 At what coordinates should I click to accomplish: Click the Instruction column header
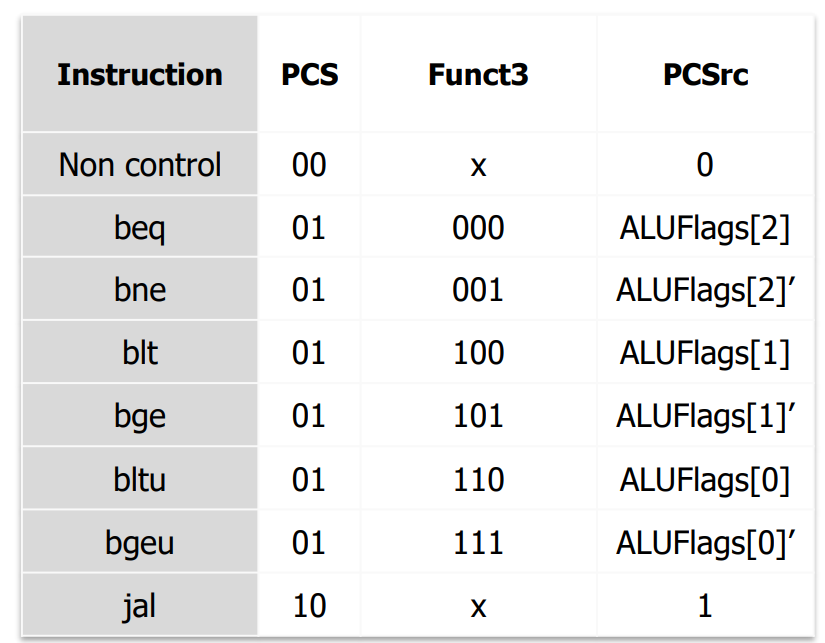pos(140,75)
